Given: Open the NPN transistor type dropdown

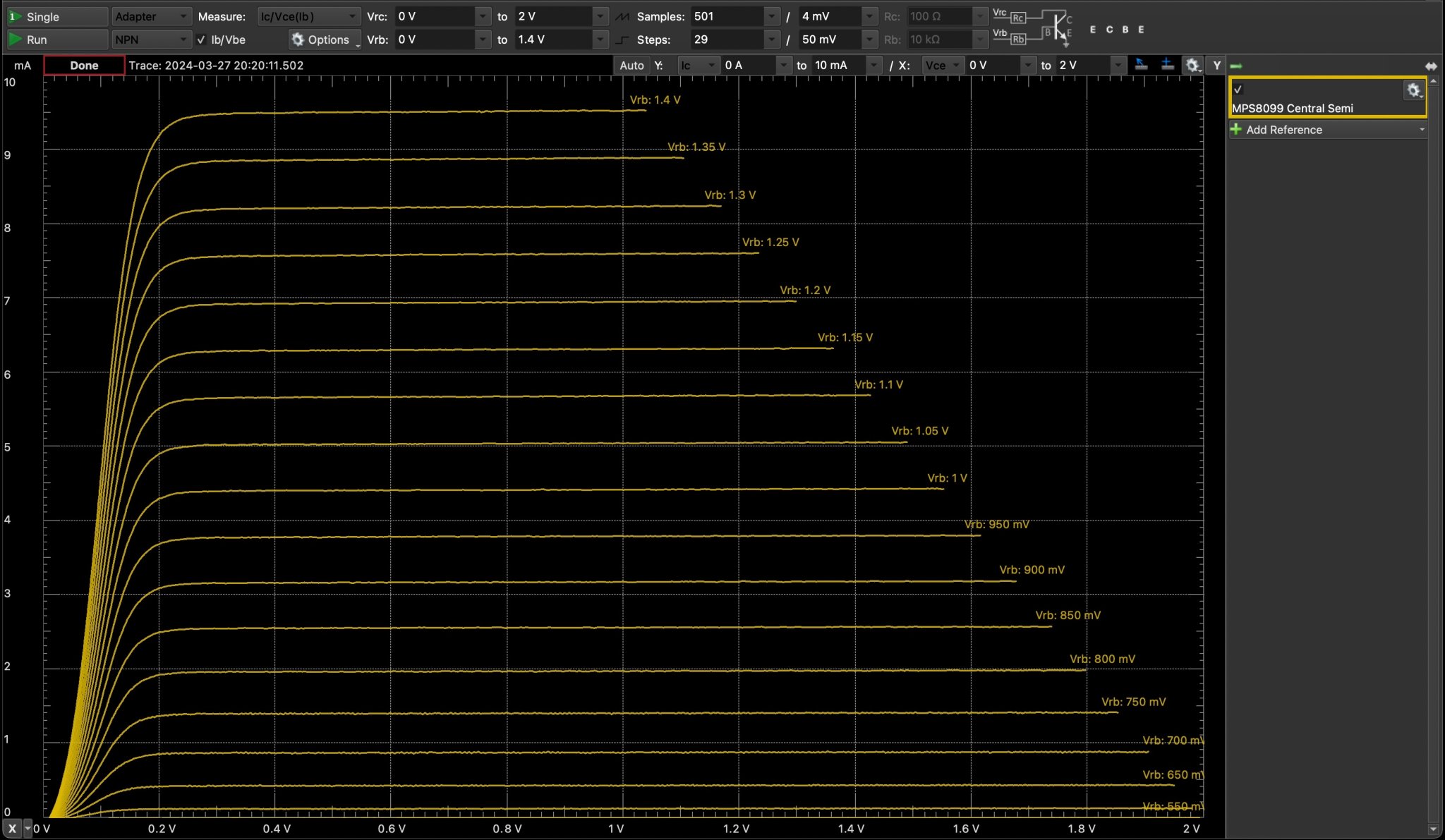Looking at the screenshot, I should (151, 39).
